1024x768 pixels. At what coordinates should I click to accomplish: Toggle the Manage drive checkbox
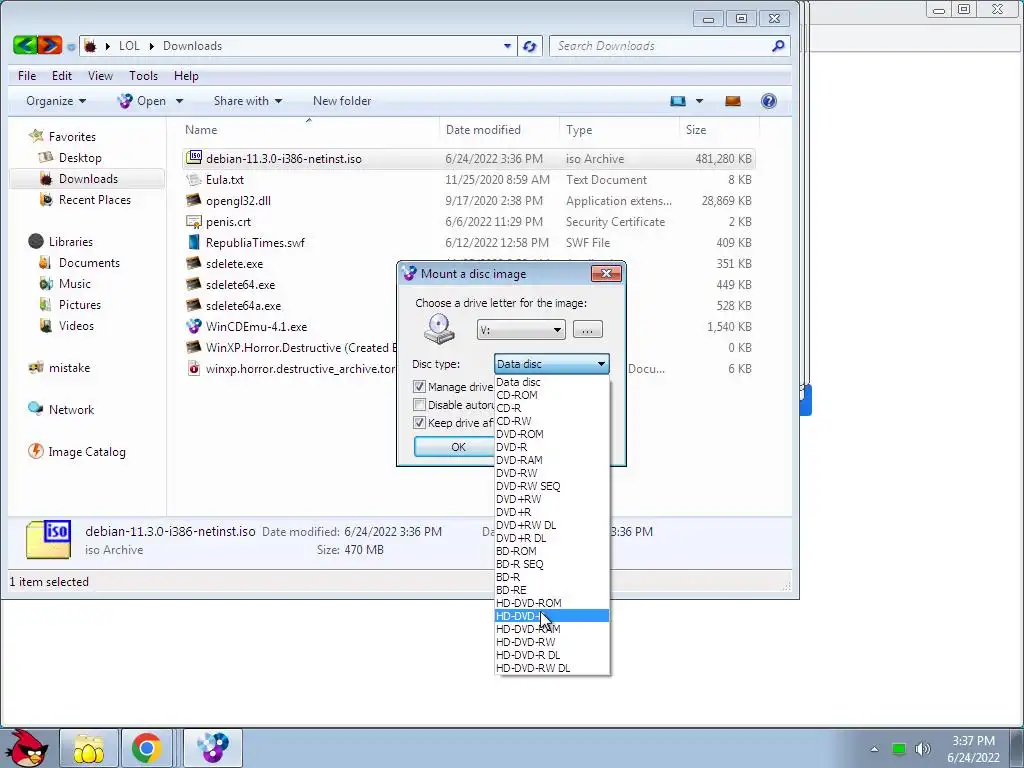click(419, 387)
